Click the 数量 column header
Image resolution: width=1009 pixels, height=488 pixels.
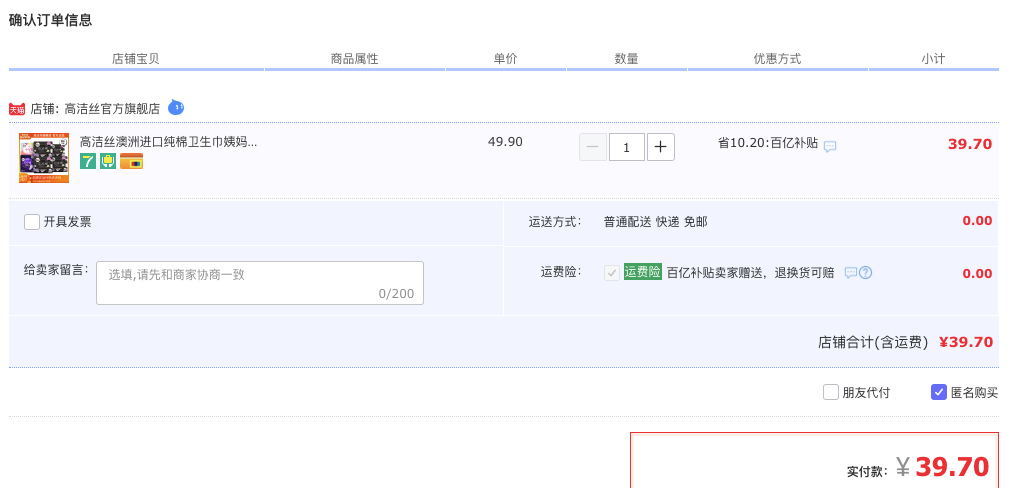(x=626, y=59)
